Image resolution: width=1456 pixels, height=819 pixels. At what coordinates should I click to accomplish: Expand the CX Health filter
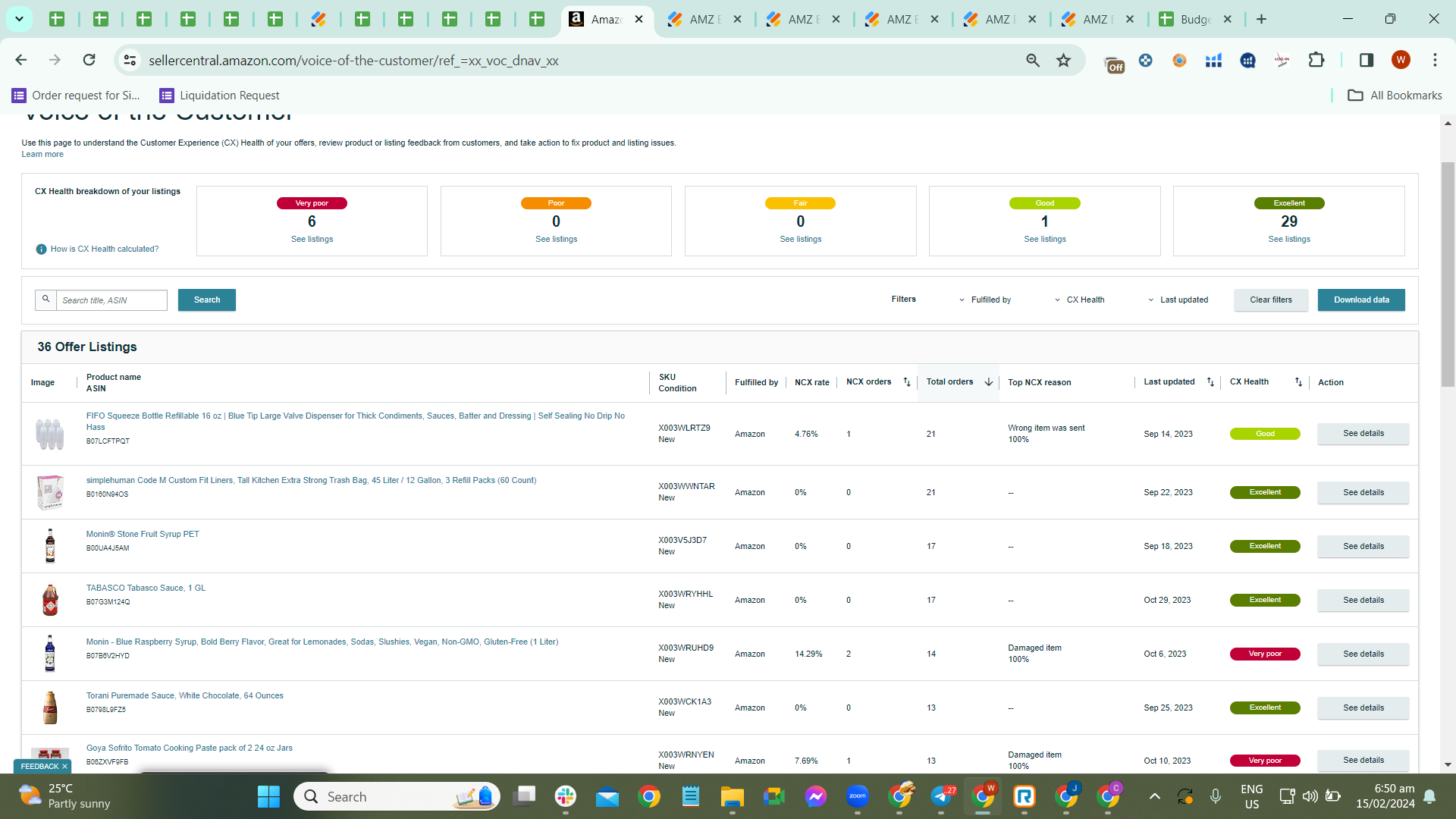point(1079,300)
